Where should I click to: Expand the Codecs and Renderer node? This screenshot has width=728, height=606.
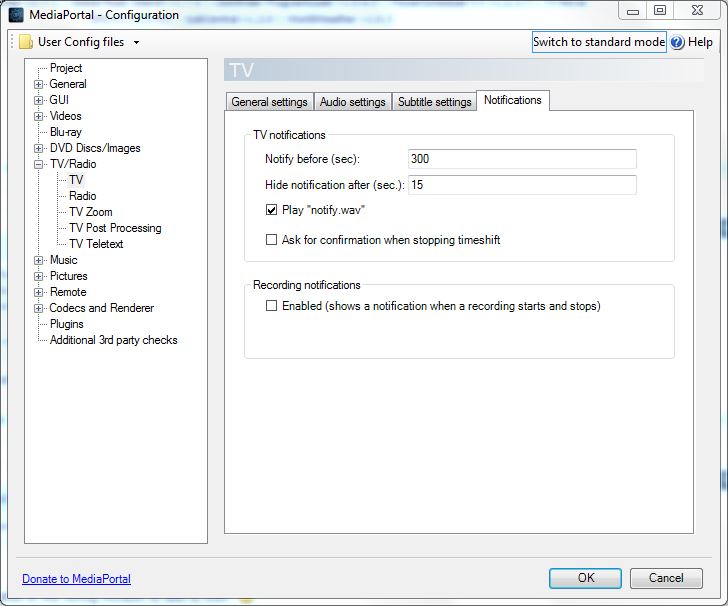click(x=39, y=308)
